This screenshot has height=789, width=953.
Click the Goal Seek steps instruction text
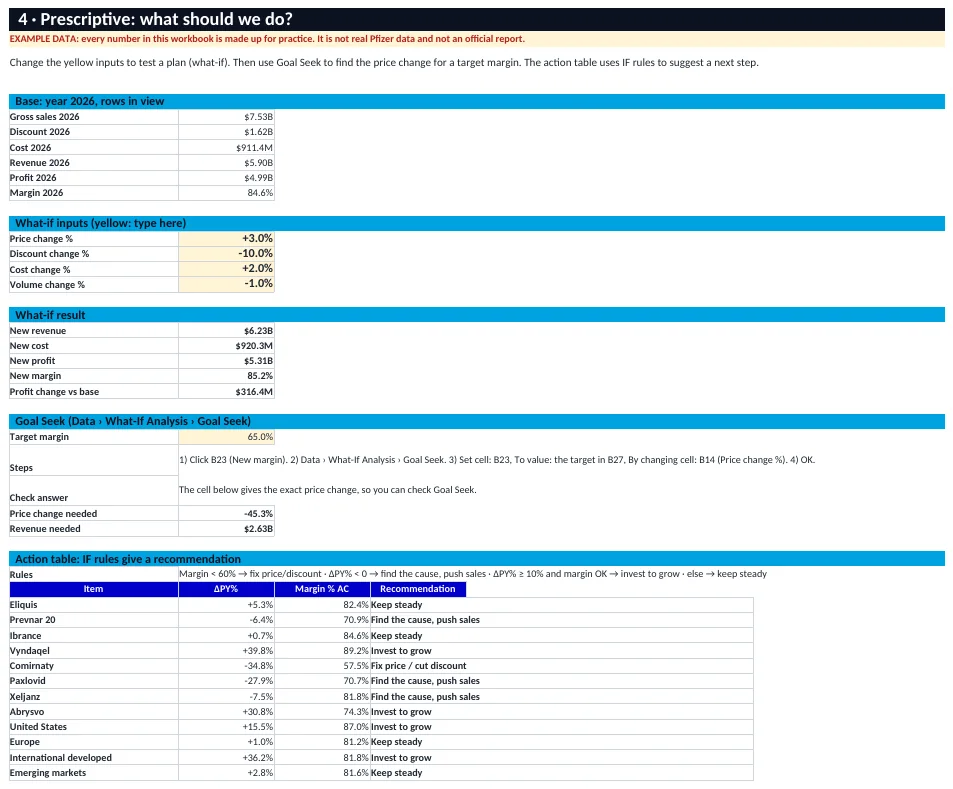497,460
